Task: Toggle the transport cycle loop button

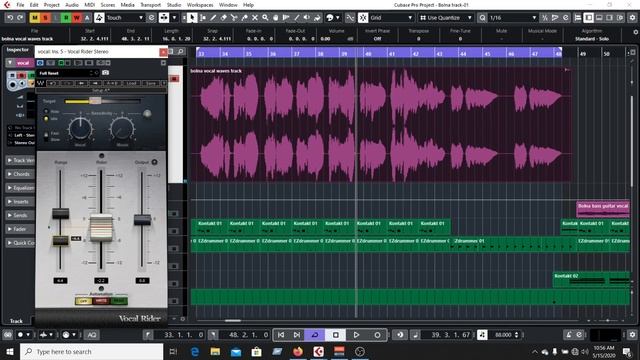Action: coord(315,335)
